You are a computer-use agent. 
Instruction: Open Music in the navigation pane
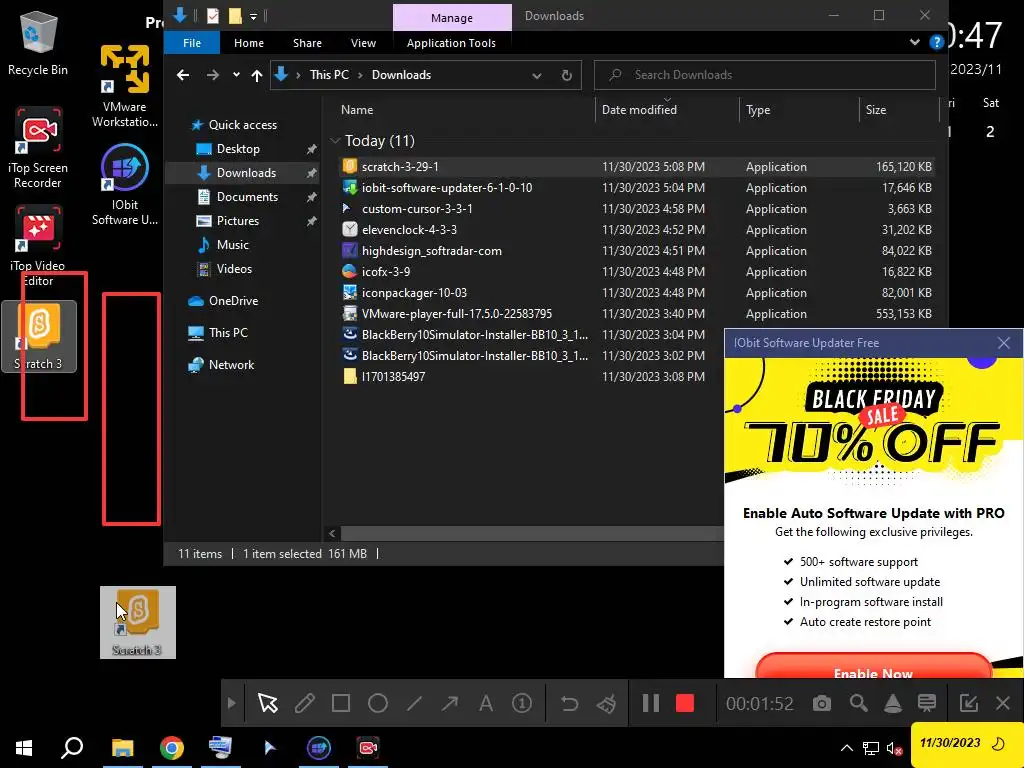(x=223, y=245)
